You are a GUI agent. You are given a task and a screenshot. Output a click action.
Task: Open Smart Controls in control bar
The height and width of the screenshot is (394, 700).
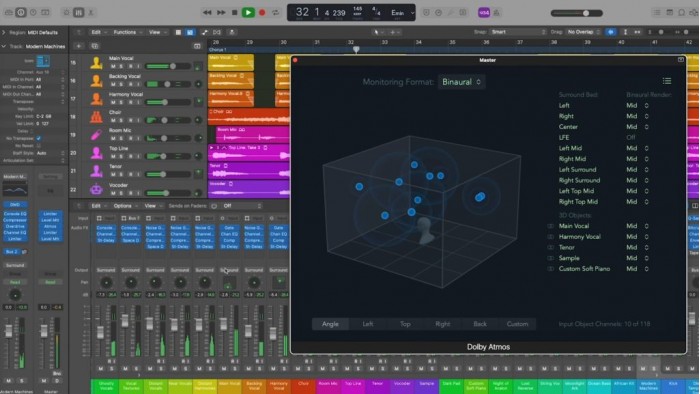click(67, 12)
